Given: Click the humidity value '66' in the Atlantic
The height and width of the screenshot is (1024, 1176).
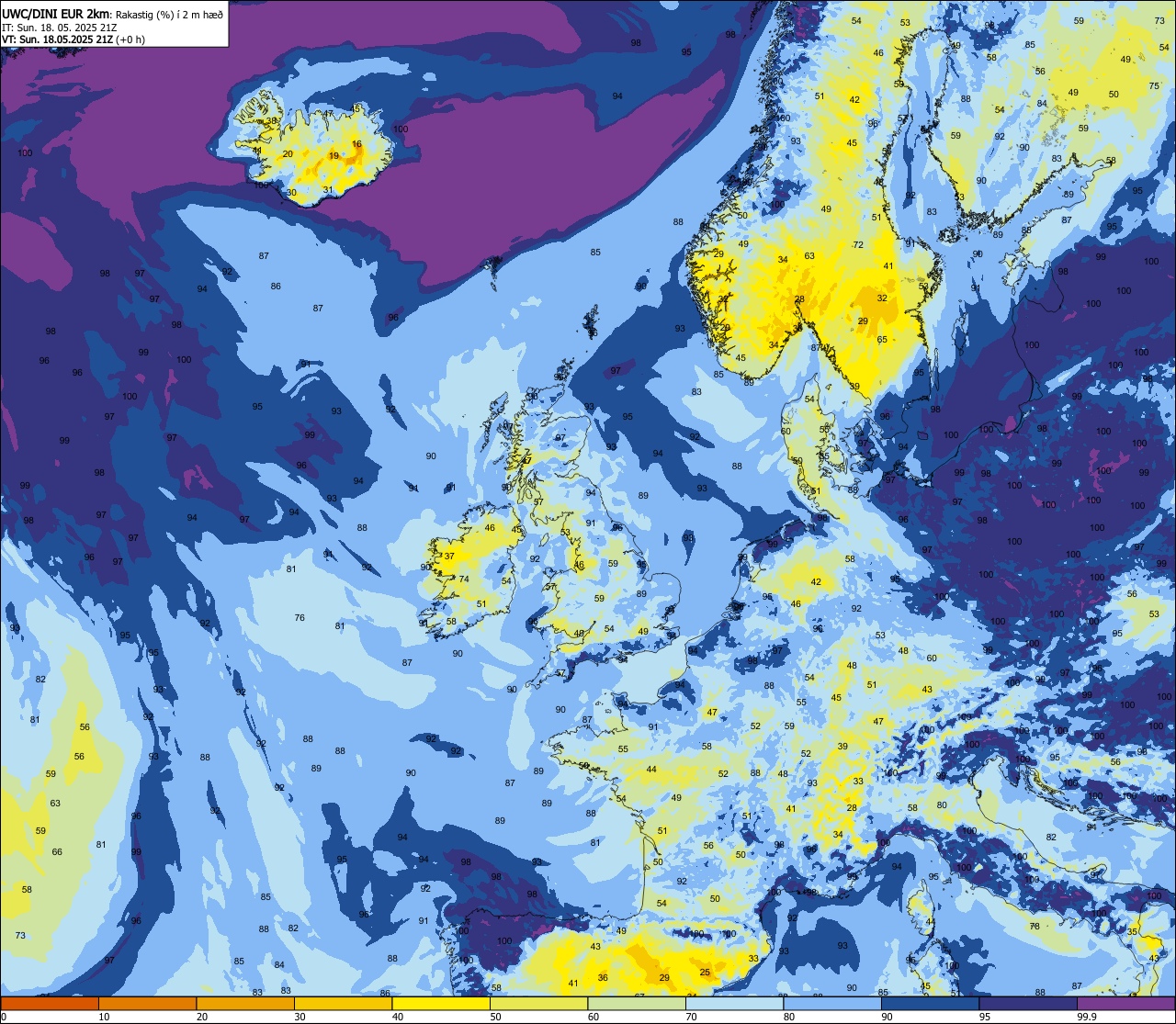Looking at the screenshot, I should point(57,851).
